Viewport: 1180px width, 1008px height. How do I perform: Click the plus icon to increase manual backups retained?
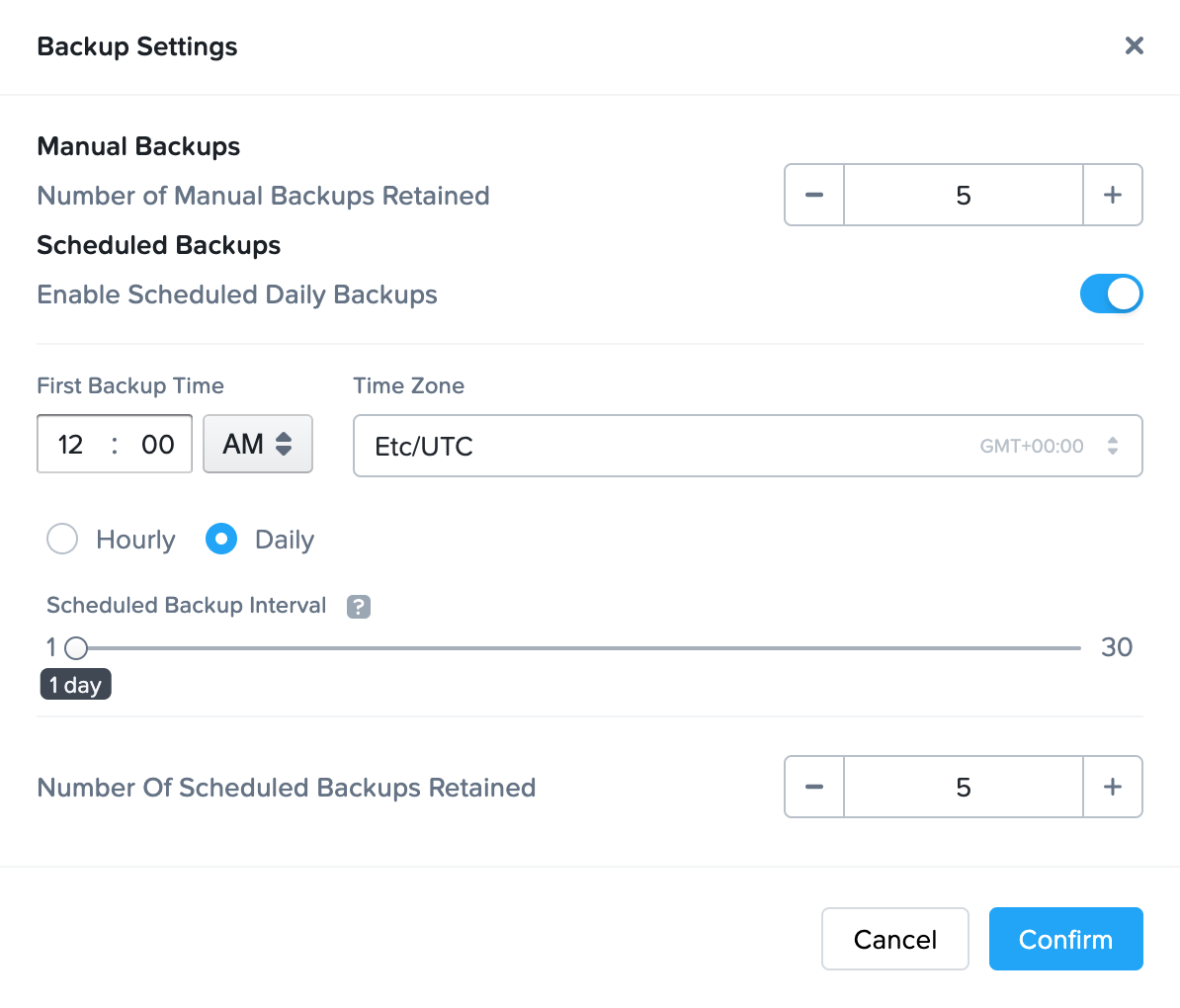1113,195
